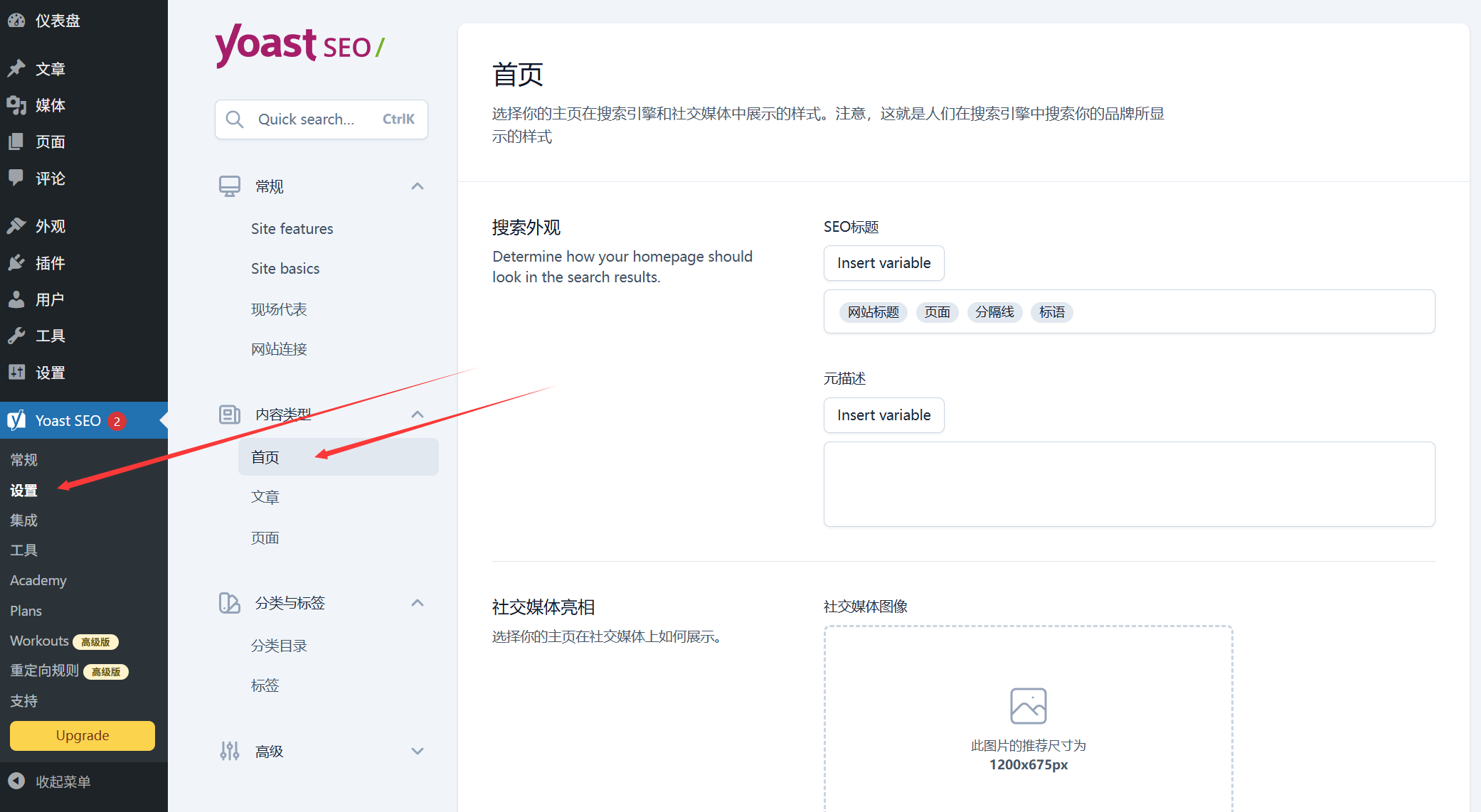Expand the 高级 section chevron

(x=418, y=751)
